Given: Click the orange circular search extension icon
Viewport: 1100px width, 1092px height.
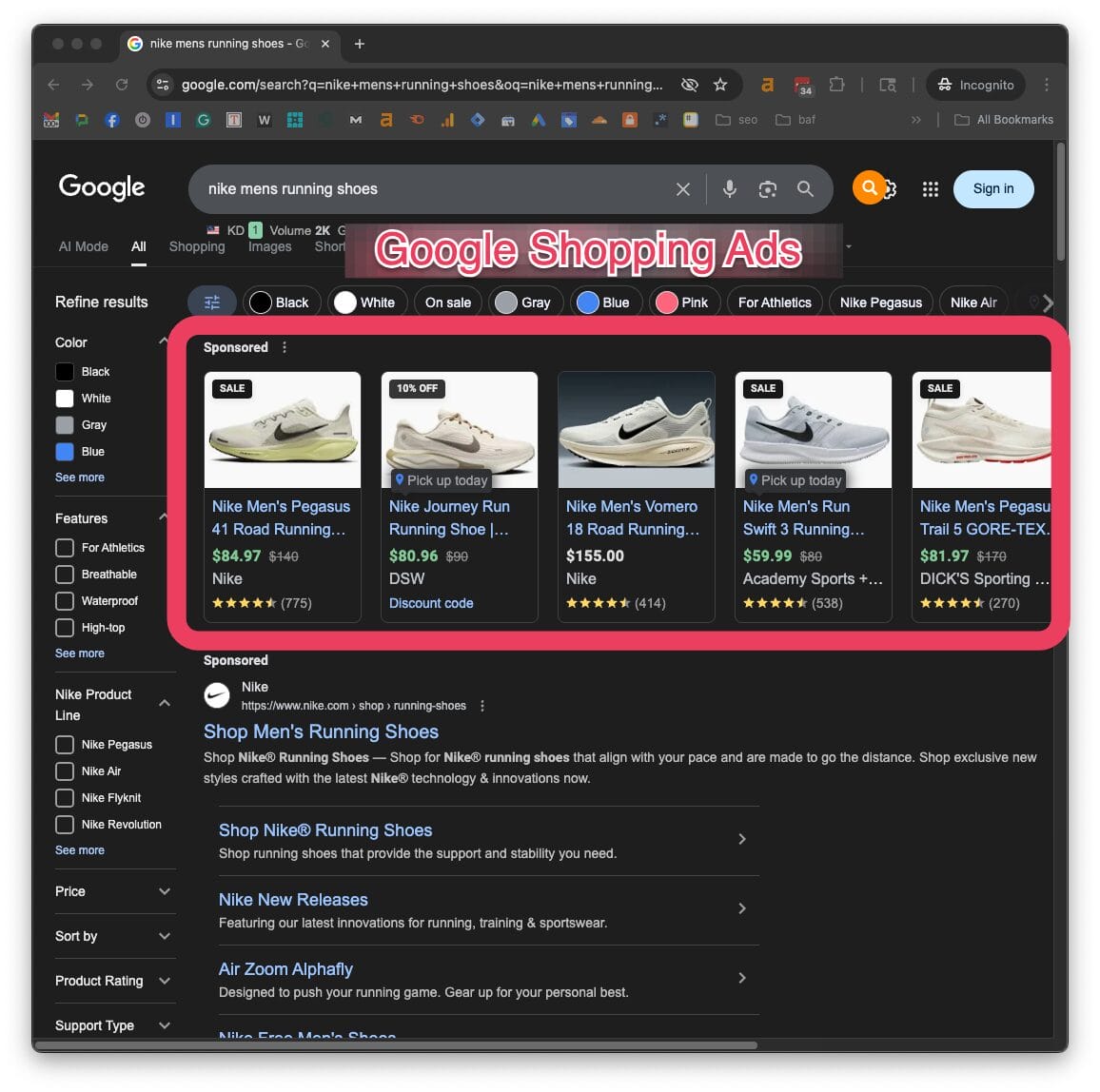Looking at the screenshot, I should [869, 187].
